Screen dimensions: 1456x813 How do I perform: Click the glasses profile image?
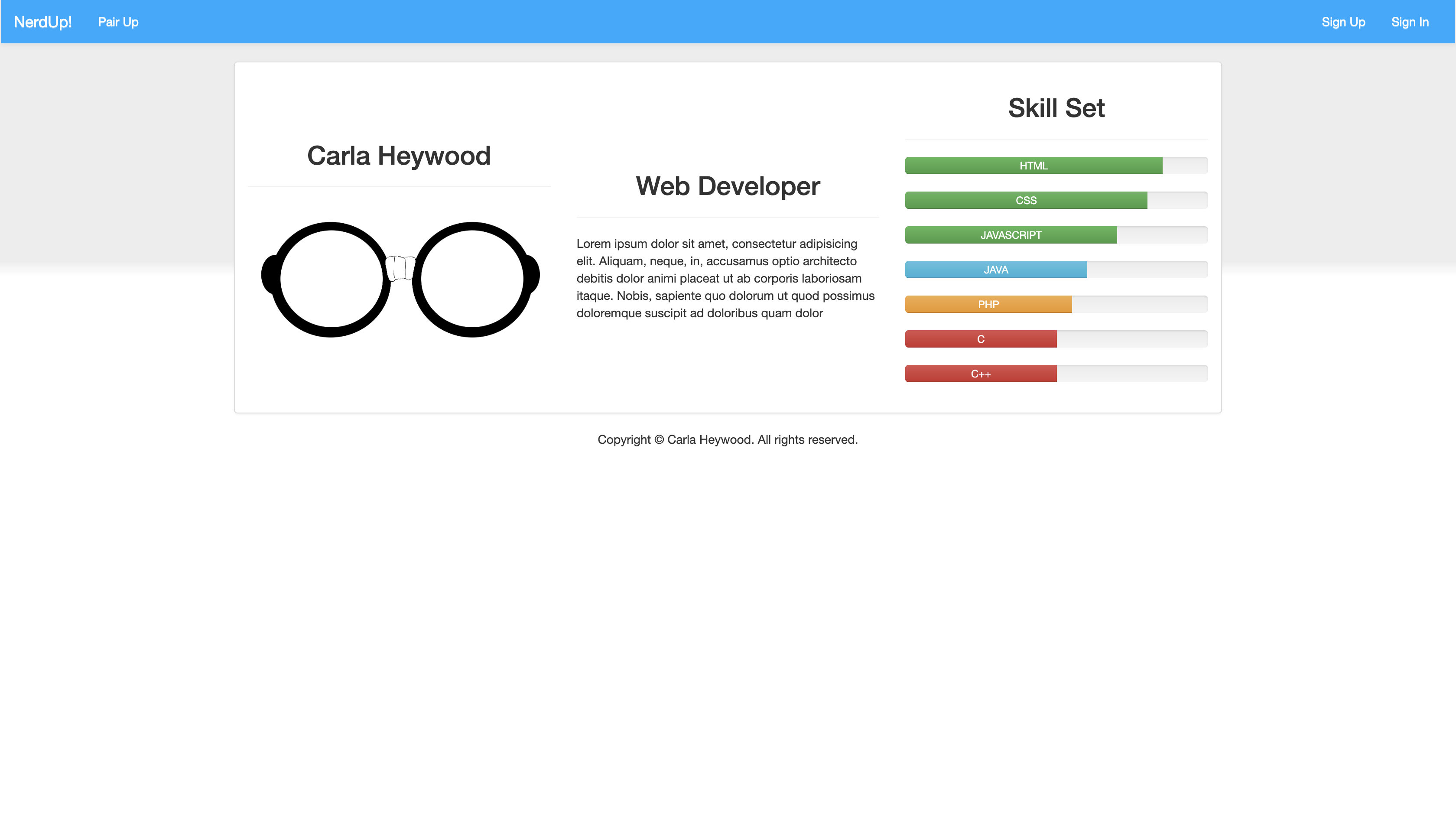click(400, 280)
